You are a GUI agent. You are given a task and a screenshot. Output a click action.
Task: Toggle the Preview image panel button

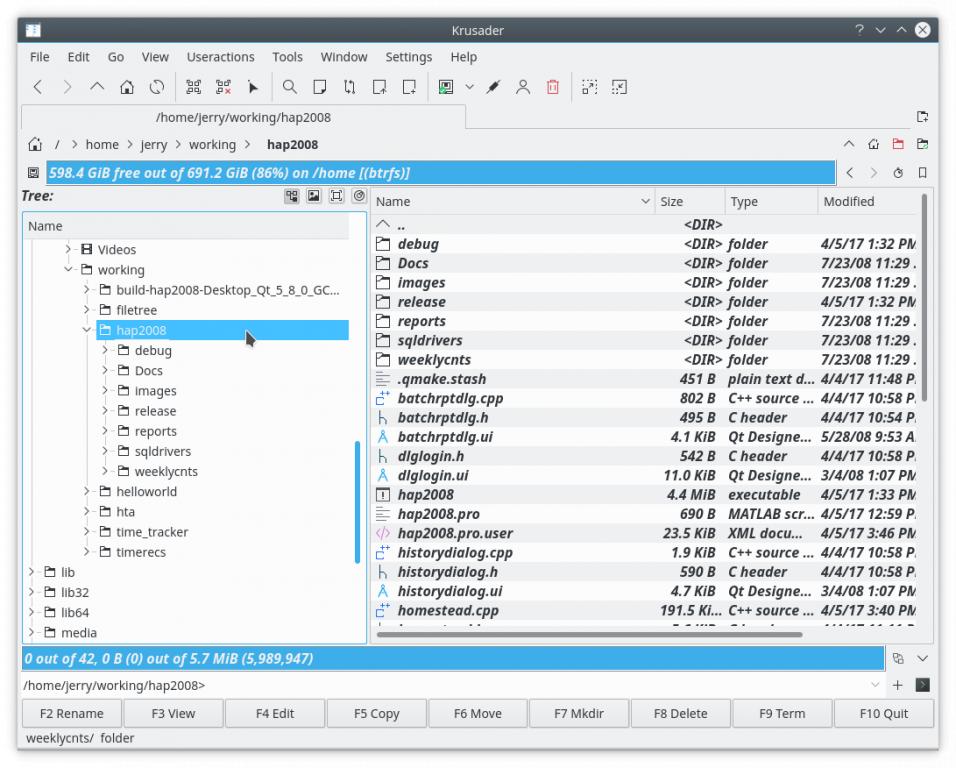[x=314, y=197]
